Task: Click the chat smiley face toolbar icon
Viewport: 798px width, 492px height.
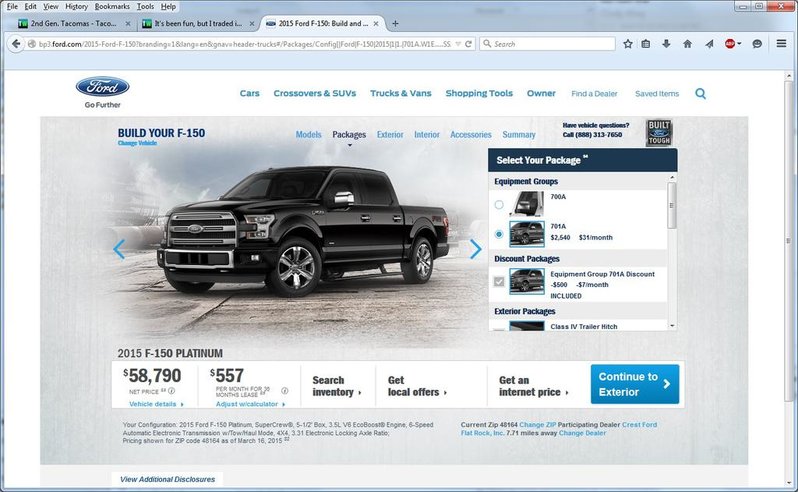Action: 757,44
